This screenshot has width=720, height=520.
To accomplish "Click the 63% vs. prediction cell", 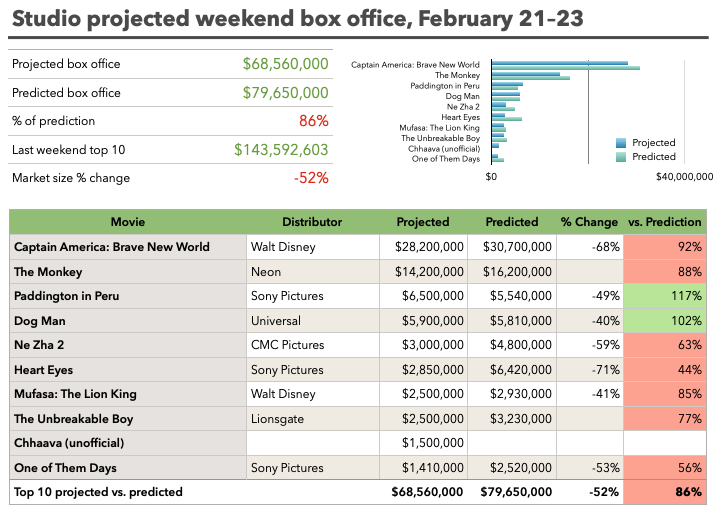I will (665, 345).
